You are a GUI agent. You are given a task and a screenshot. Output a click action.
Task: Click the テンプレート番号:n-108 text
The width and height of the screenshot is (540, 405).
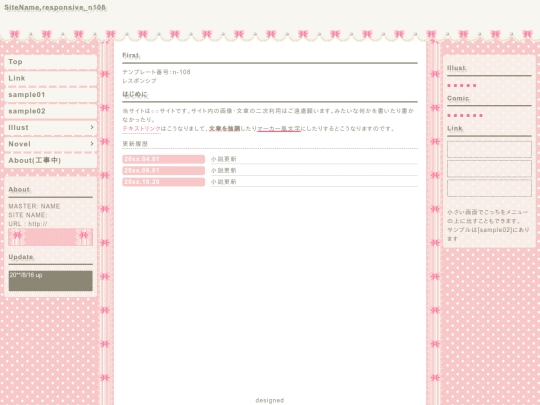pyautogui.click(x=156, y=72)
